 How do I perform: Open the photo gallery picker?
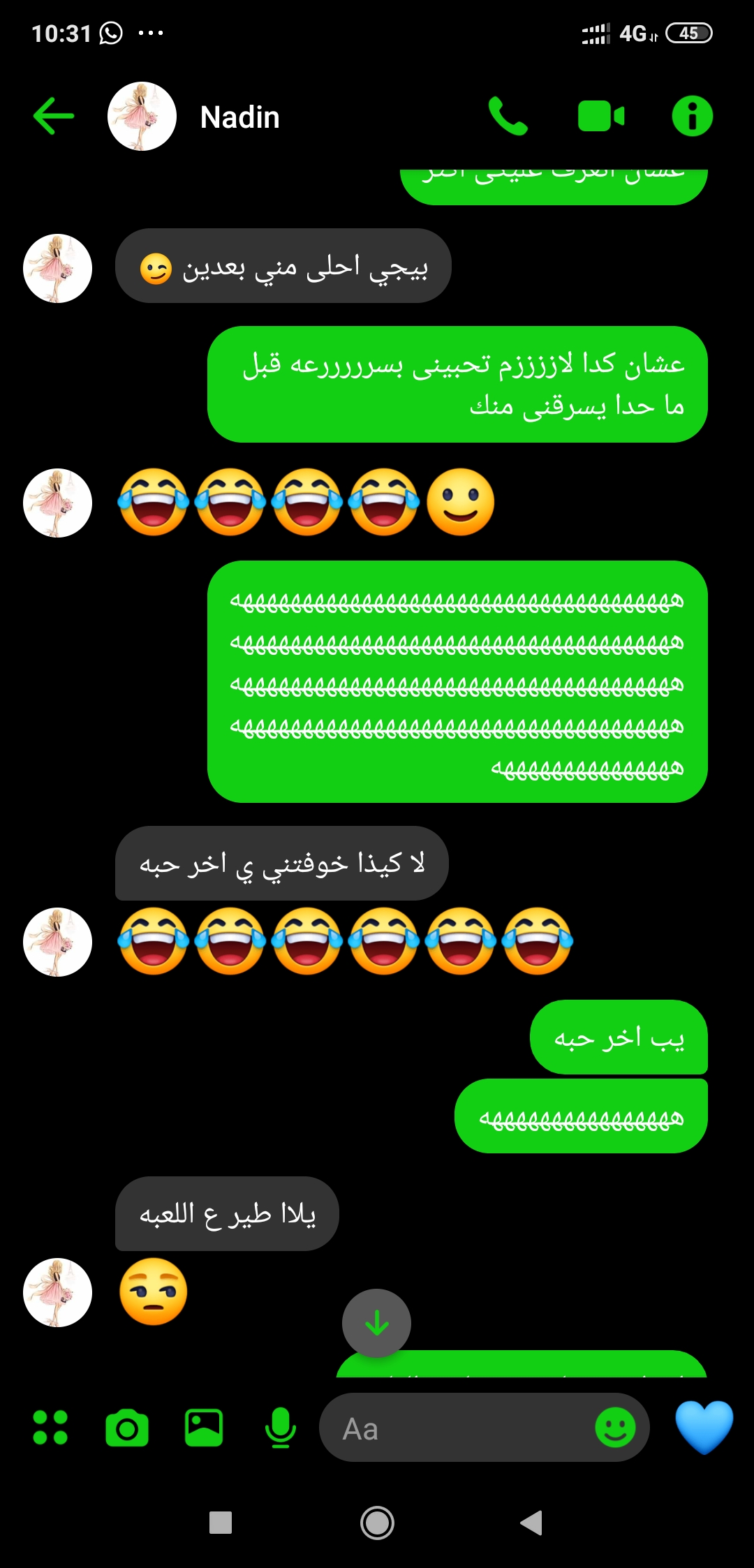coord(204,1428)
